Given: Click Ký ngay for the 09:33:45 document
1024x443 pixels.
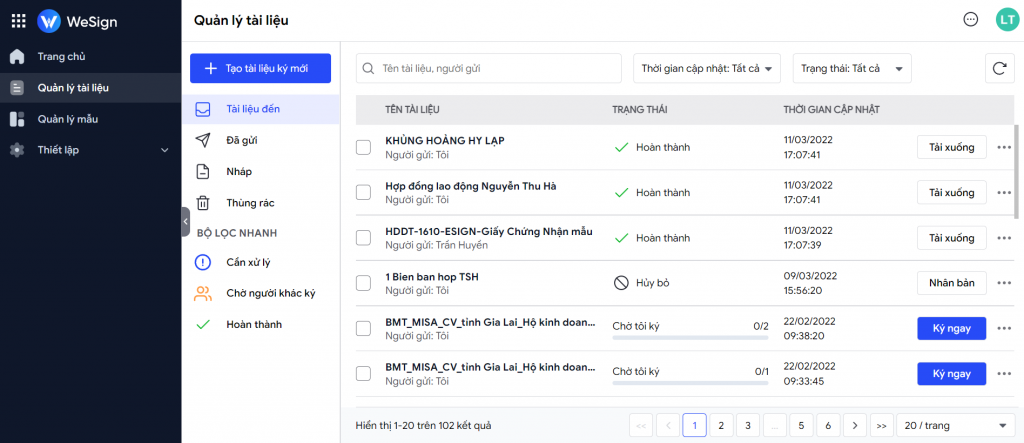Looking at the screenshot, I should (952, 374).
